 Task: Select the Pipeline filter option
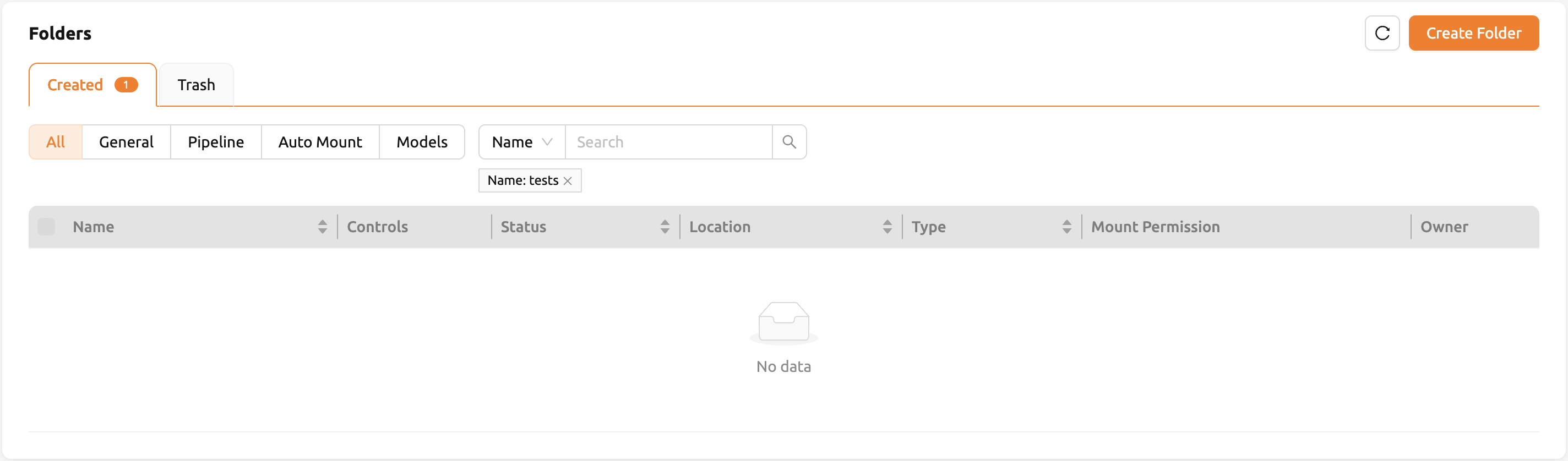[215, 142]
